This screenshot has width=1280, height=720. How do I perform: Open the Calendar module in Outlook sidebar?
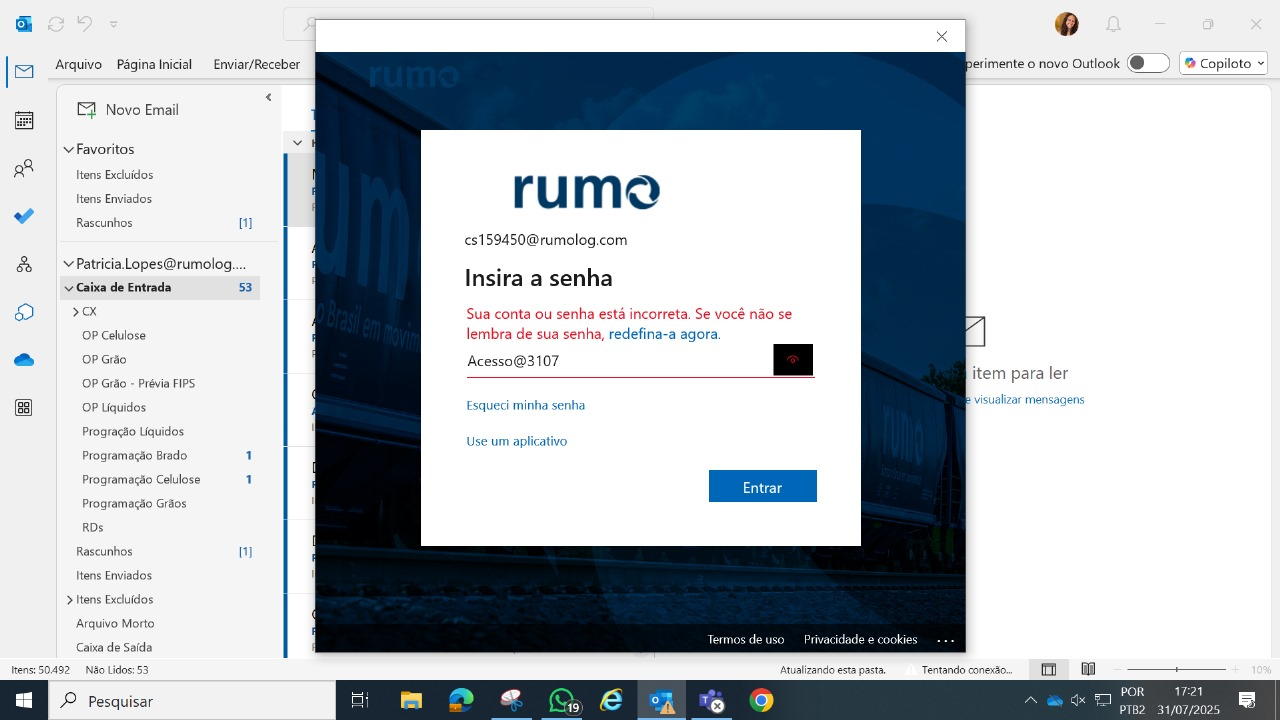24,120
